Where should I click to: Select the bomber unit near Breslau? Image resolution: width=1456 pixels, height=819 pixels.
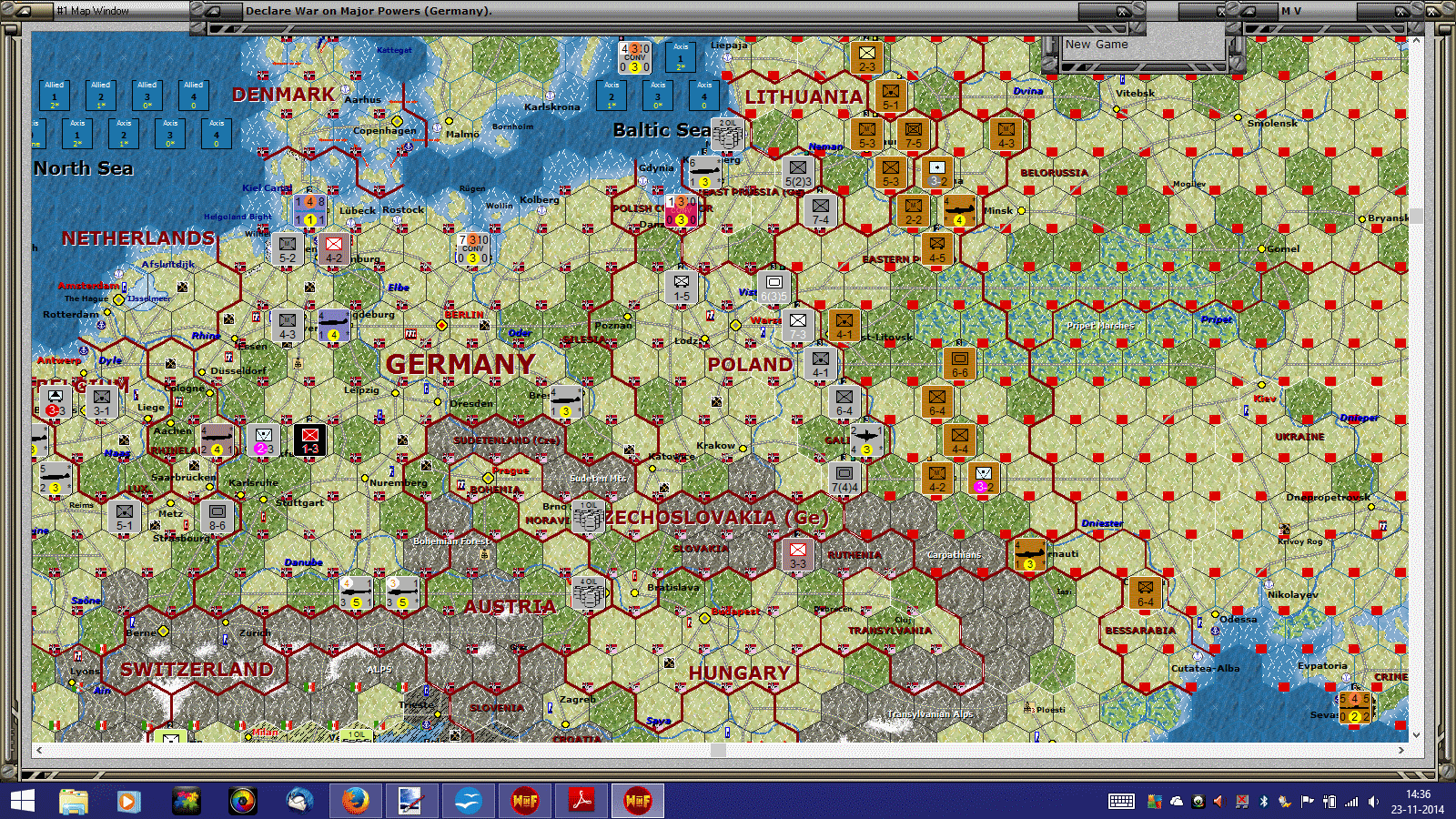[565, 401]
